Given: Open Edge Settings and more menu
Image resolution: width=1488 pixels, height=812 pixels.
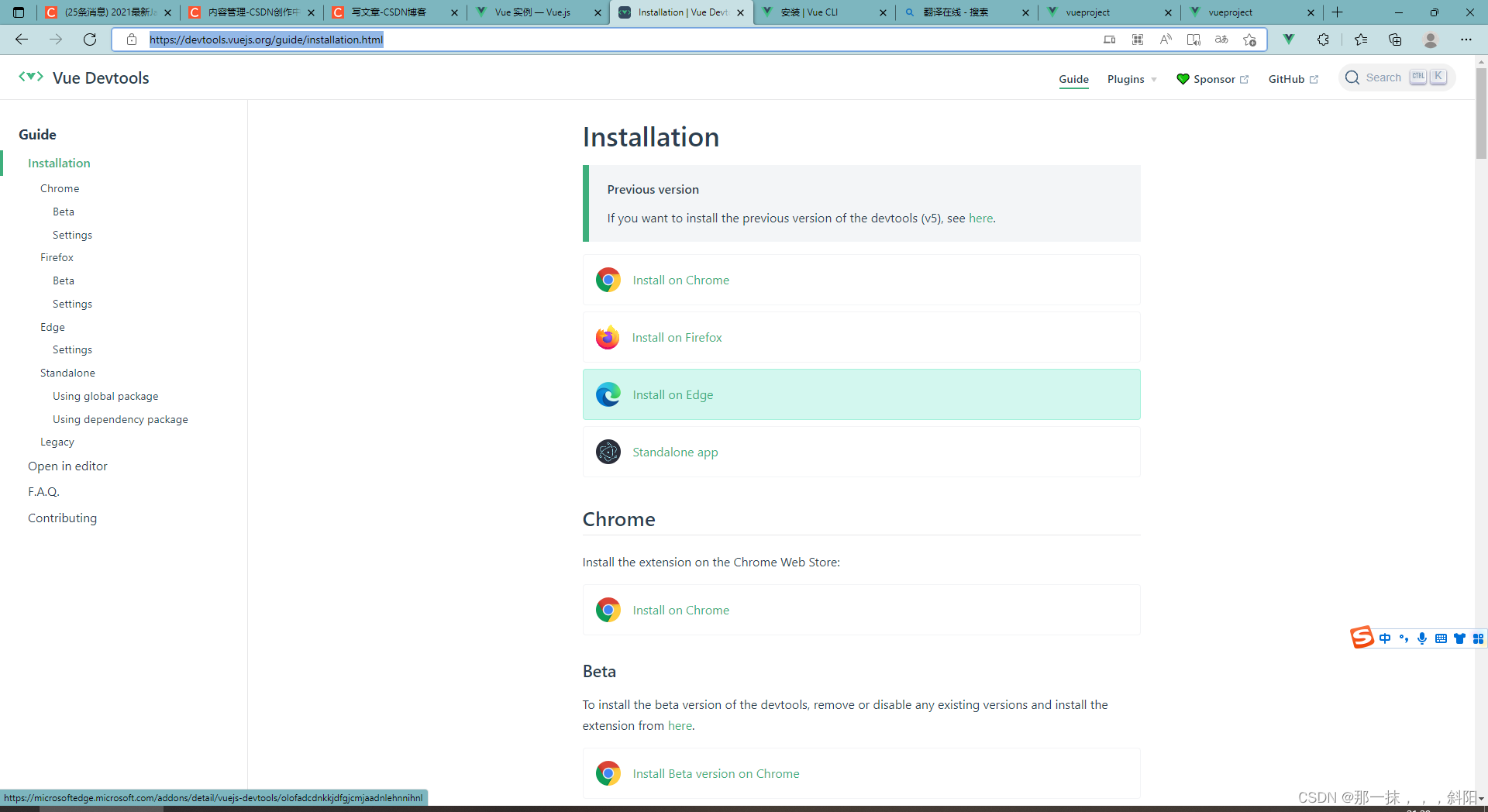Looking at the screenshot, I should click(1466, 40).
